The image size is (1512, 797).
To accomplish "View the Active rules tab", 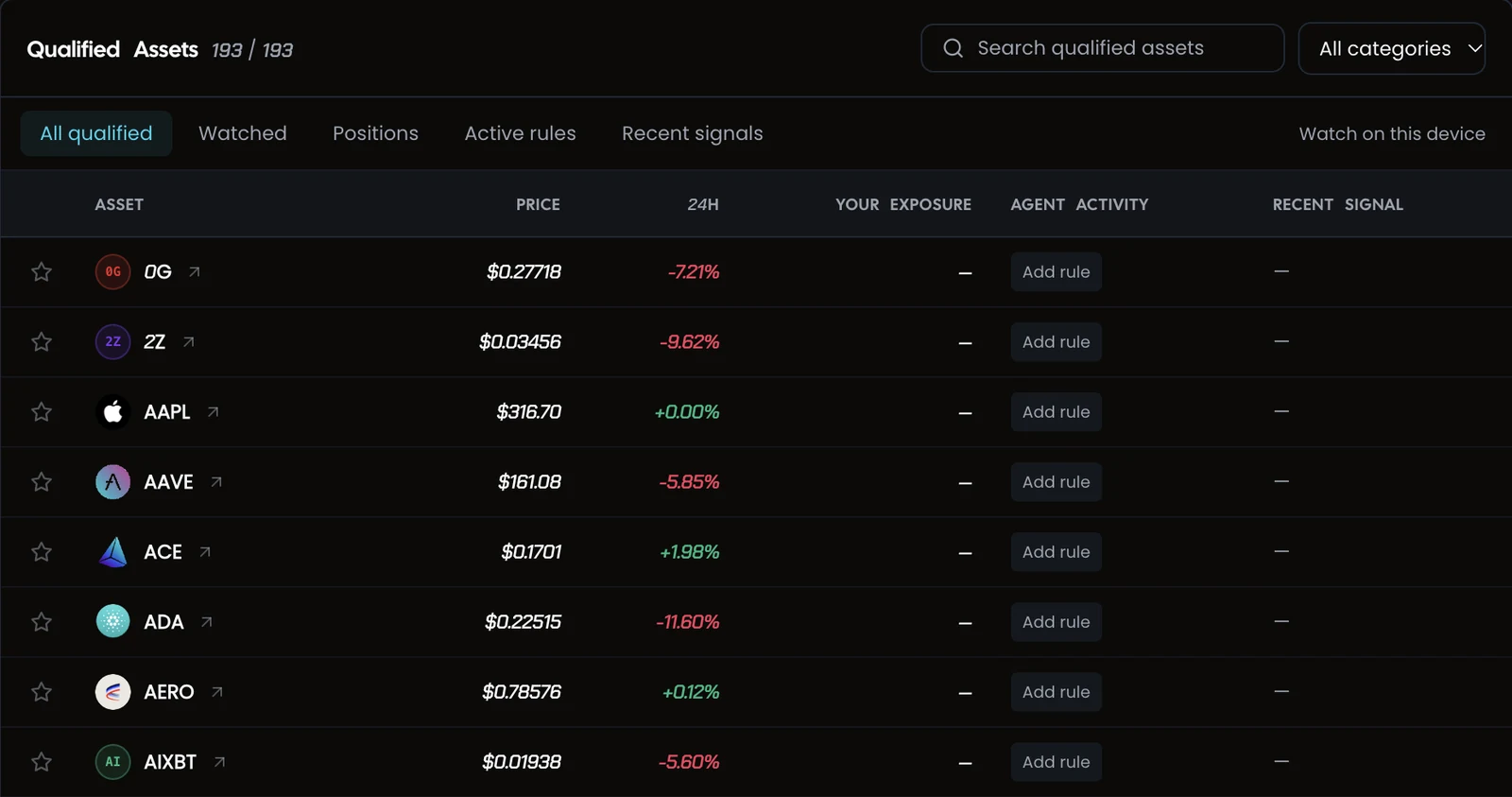I will (520, 133).
